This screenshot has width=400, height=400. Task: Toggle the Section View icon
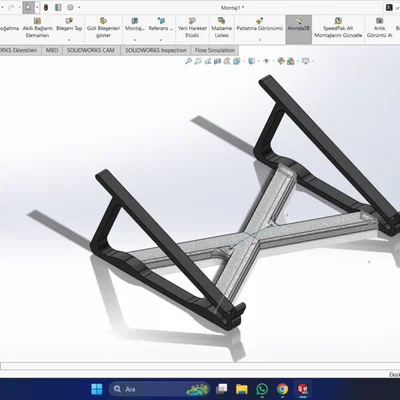(x=217, y=61)
